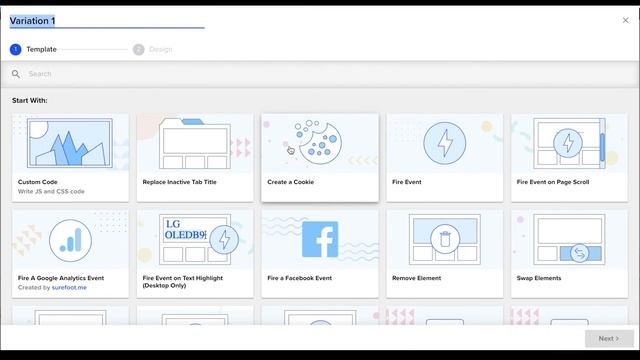
Task: Click the 'Fire A Google Analytics Event' label
Action: 61,278
